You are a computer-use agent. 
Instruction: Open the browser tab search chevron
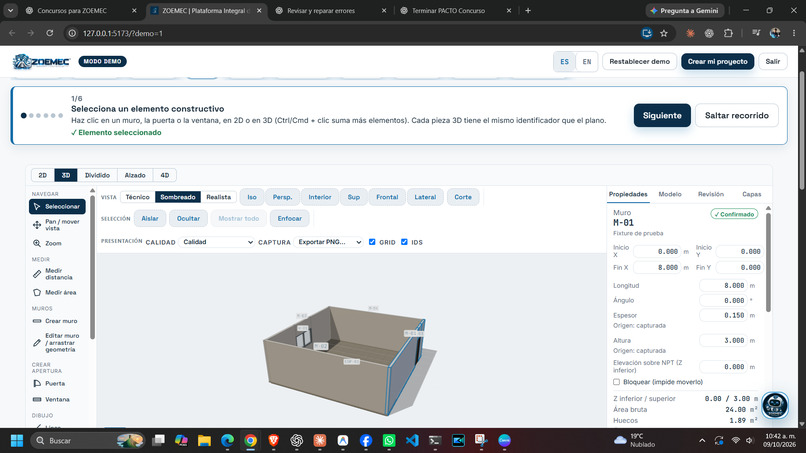[x=10, y=10]
